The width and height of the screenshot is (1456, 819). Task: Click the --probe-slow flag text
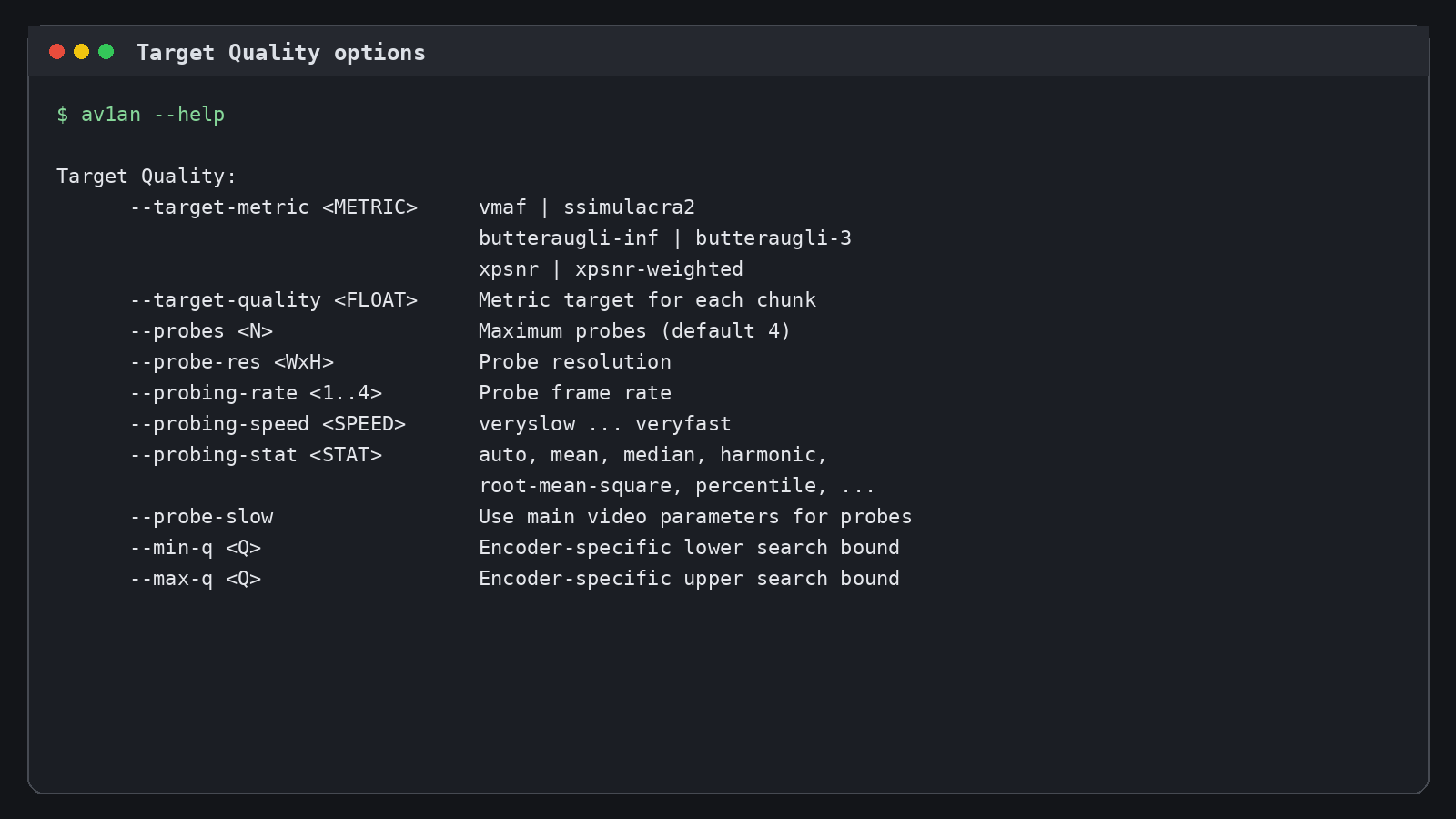click(201, 517)
